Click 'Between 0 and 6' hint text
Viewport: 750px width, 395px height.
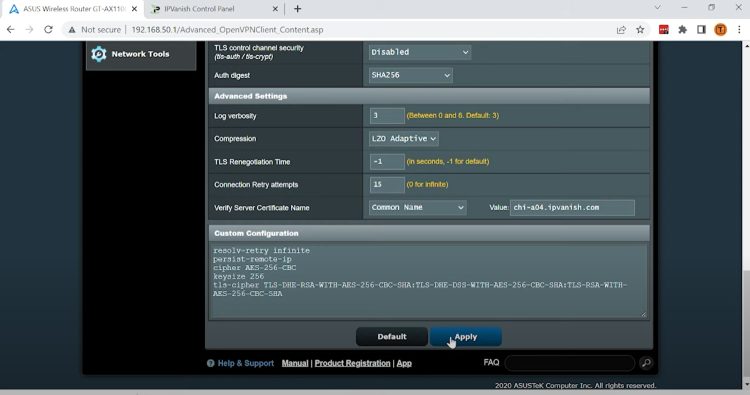tap(452, 116)
